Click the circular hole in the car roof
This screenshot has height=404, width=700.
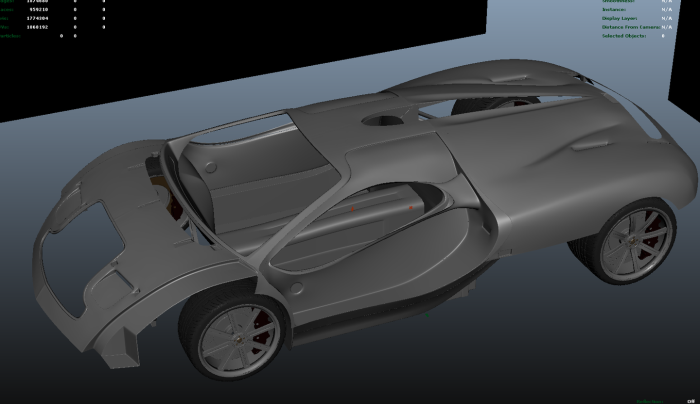381,122
